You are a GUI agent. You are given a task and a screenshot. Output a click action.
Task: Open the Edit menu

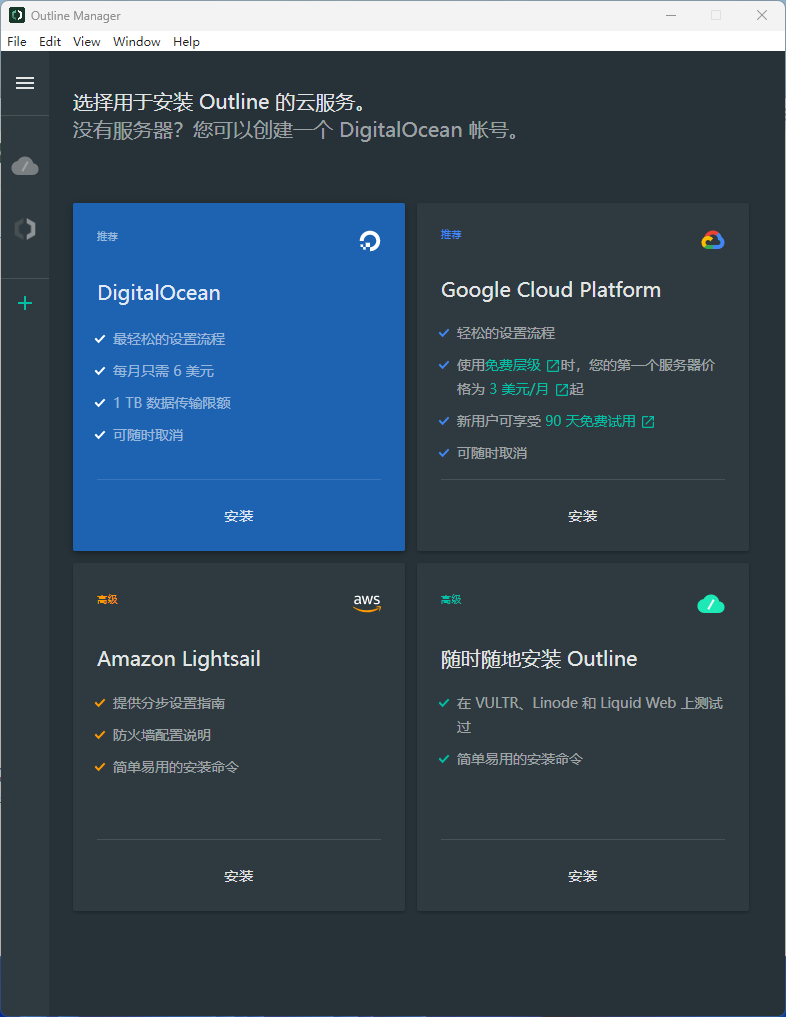[50, 42]
